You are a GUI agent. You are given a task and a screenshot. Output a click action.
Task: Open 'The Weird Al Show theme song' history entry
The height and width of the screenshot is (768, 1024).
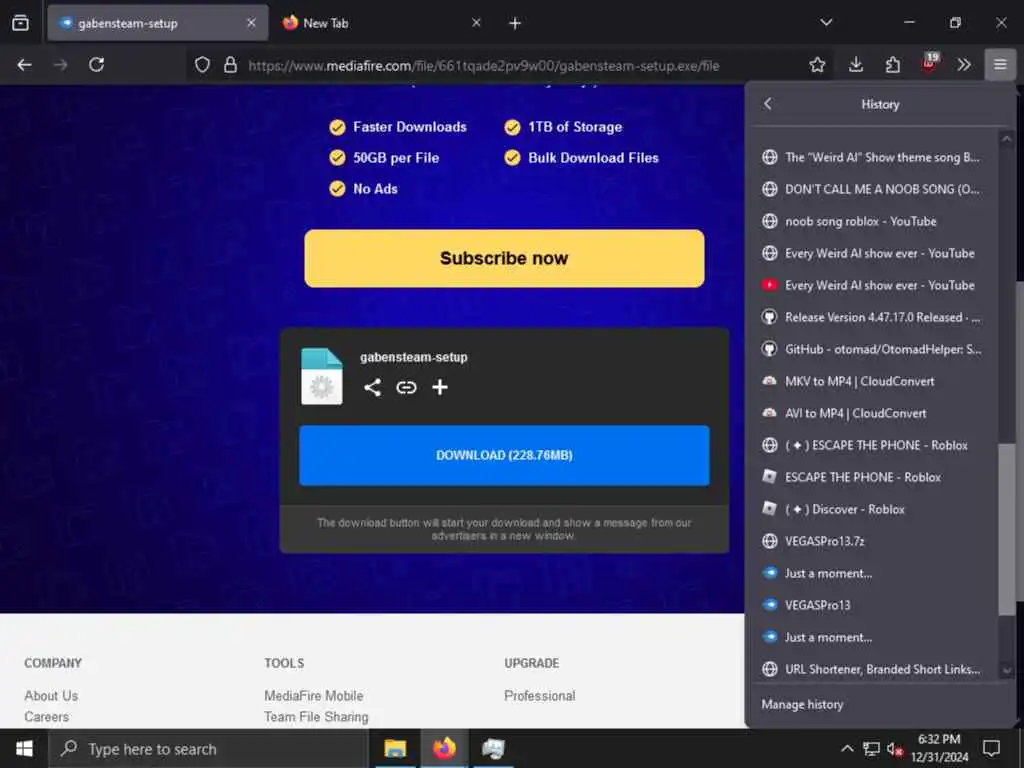[x=875, y=157]
